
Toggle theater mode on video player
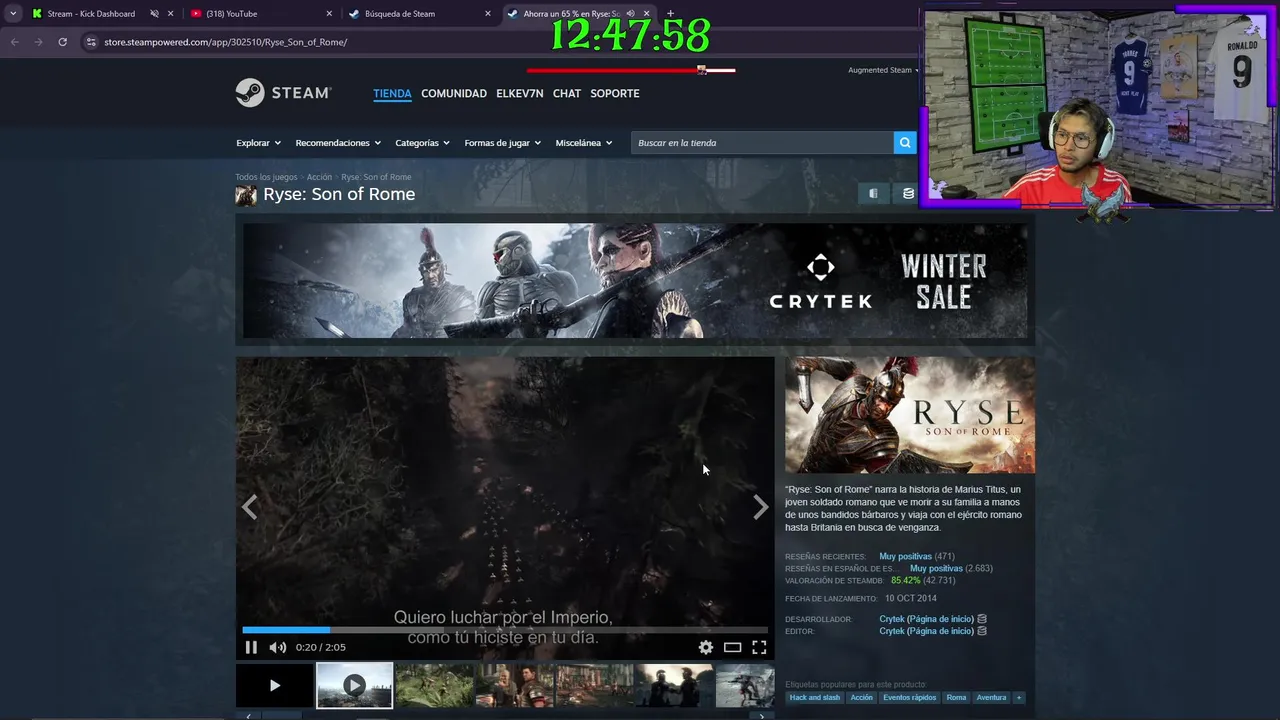click(733, 647)
